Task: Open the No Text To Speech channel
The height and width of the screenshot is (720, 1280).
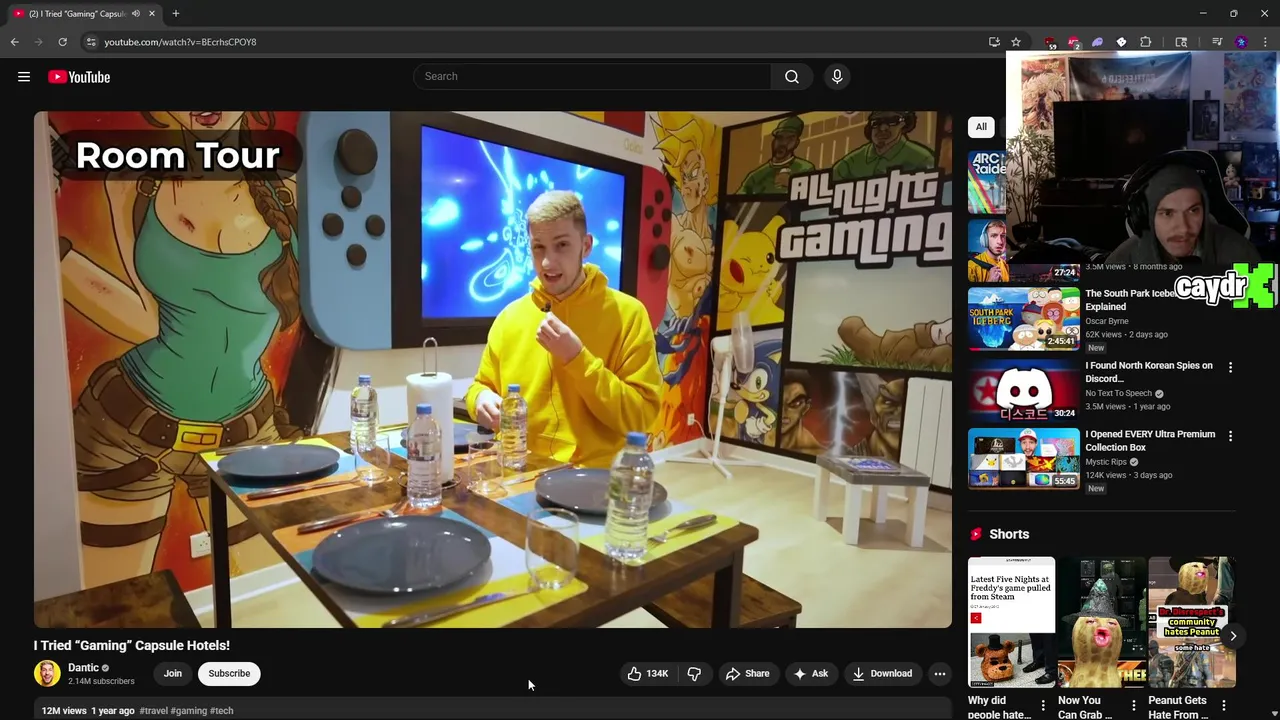Action: (1119, 393)
